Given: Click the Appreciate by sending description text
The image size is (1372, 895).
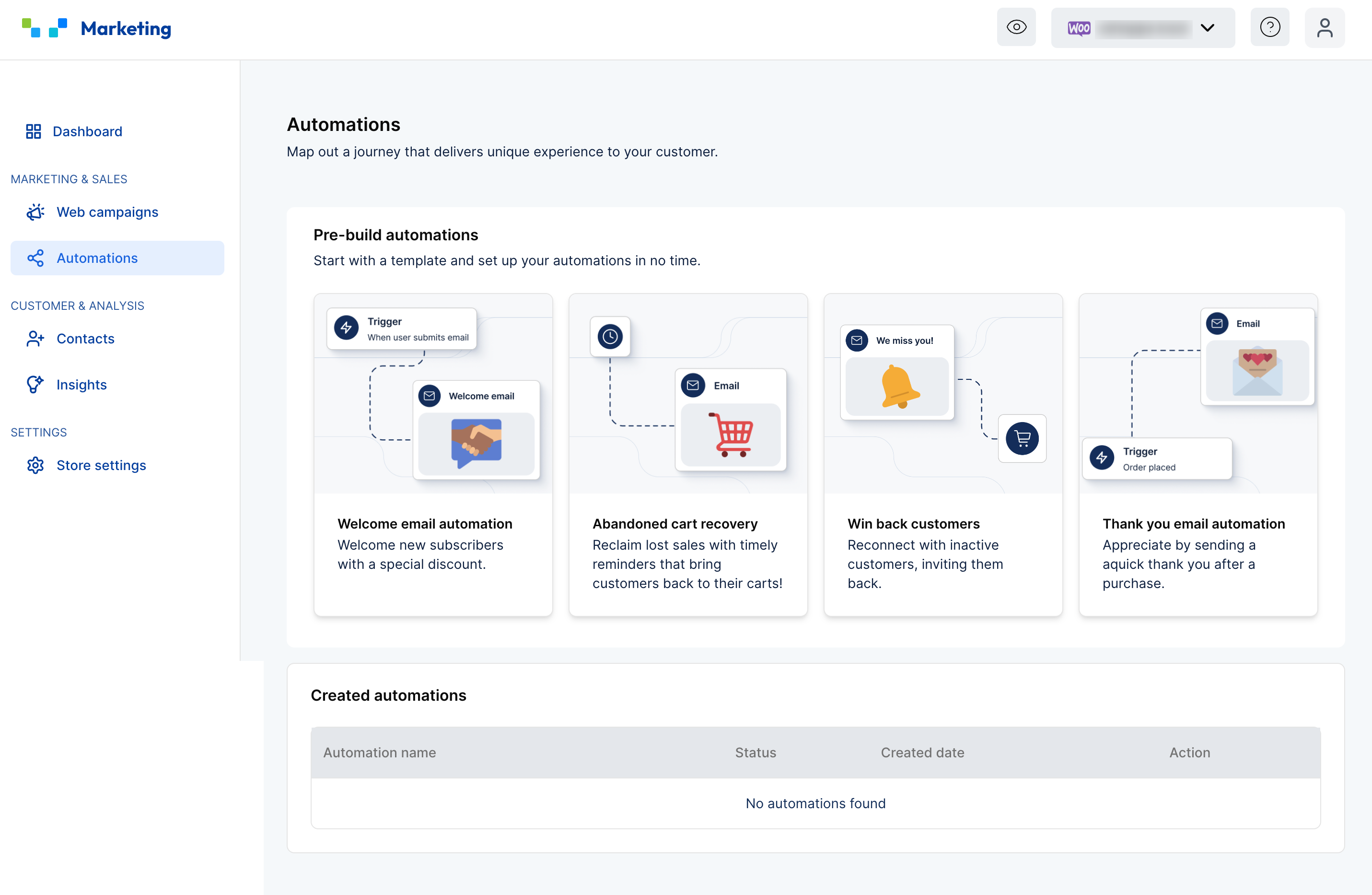Looking at the screenshot, I should click(1179, 564).
